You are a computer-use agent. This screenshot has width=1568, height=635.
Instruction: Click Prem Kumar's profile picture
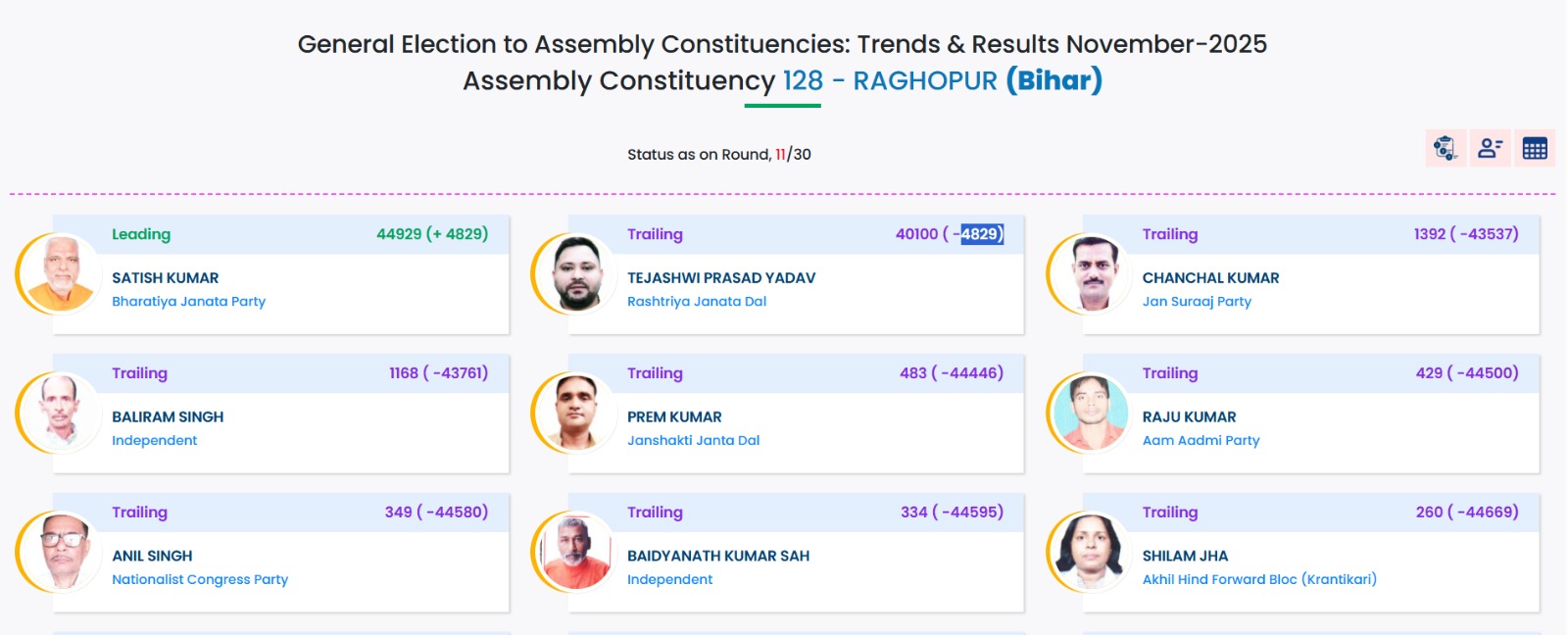(x=576, y=413)
